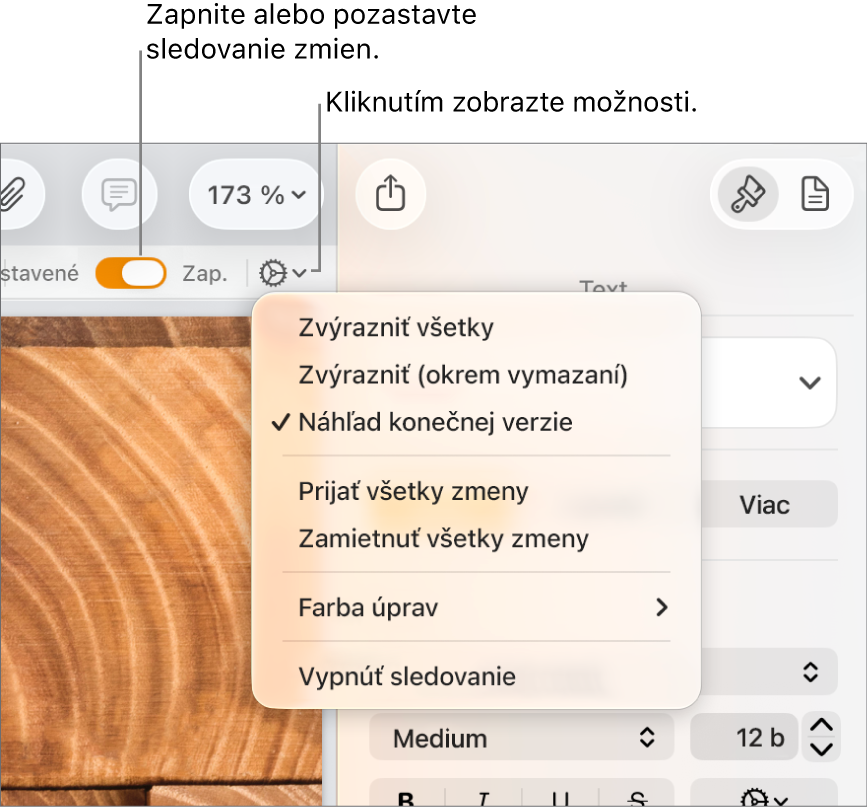Open the Document inspector icon
The image size is (867, 809).
[815, 195]
